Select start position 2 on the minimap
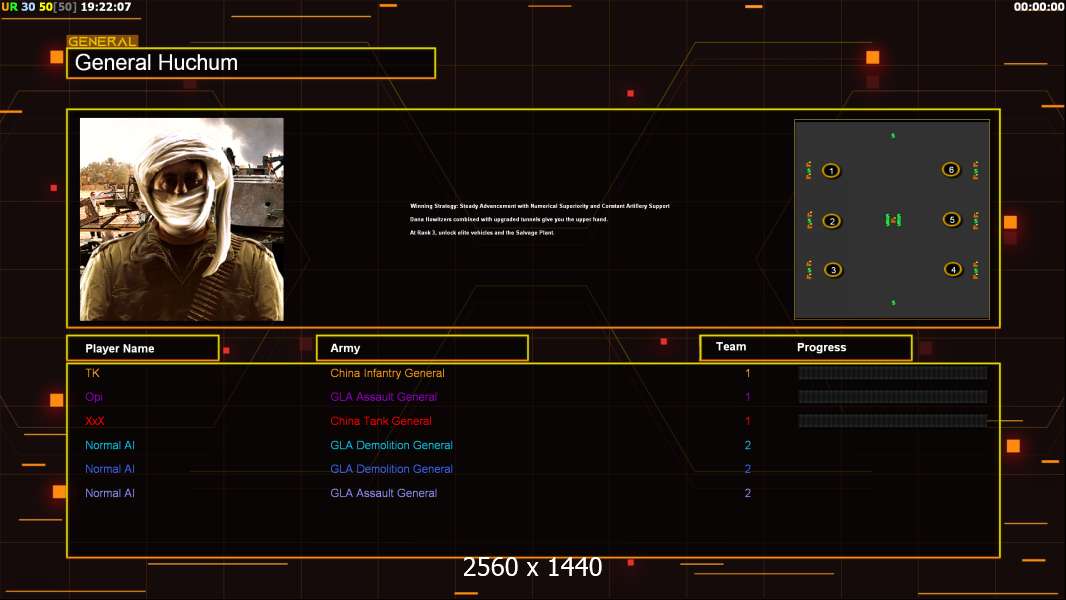The image size is (1066, 600). [x=831, y=221]
